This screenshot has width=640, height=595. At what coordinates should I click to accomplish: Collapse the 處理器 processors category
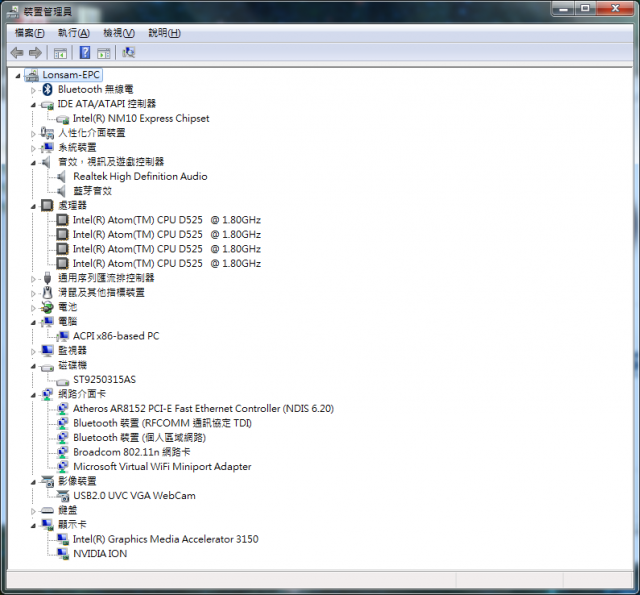pos(33,206)
